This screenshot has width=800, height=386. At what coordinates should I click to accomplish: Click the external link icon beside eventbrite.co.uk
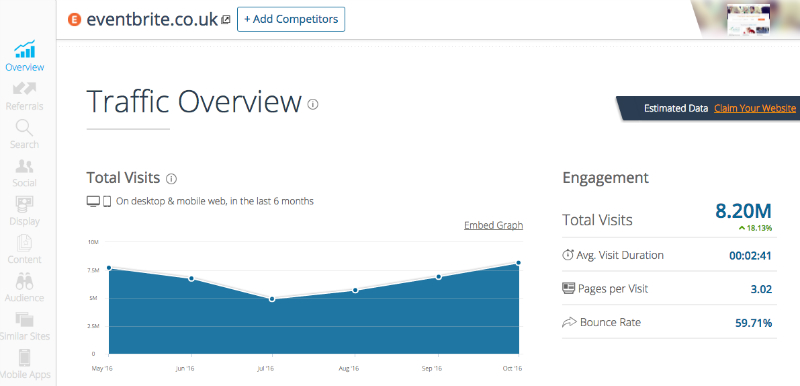coord(226,20)
